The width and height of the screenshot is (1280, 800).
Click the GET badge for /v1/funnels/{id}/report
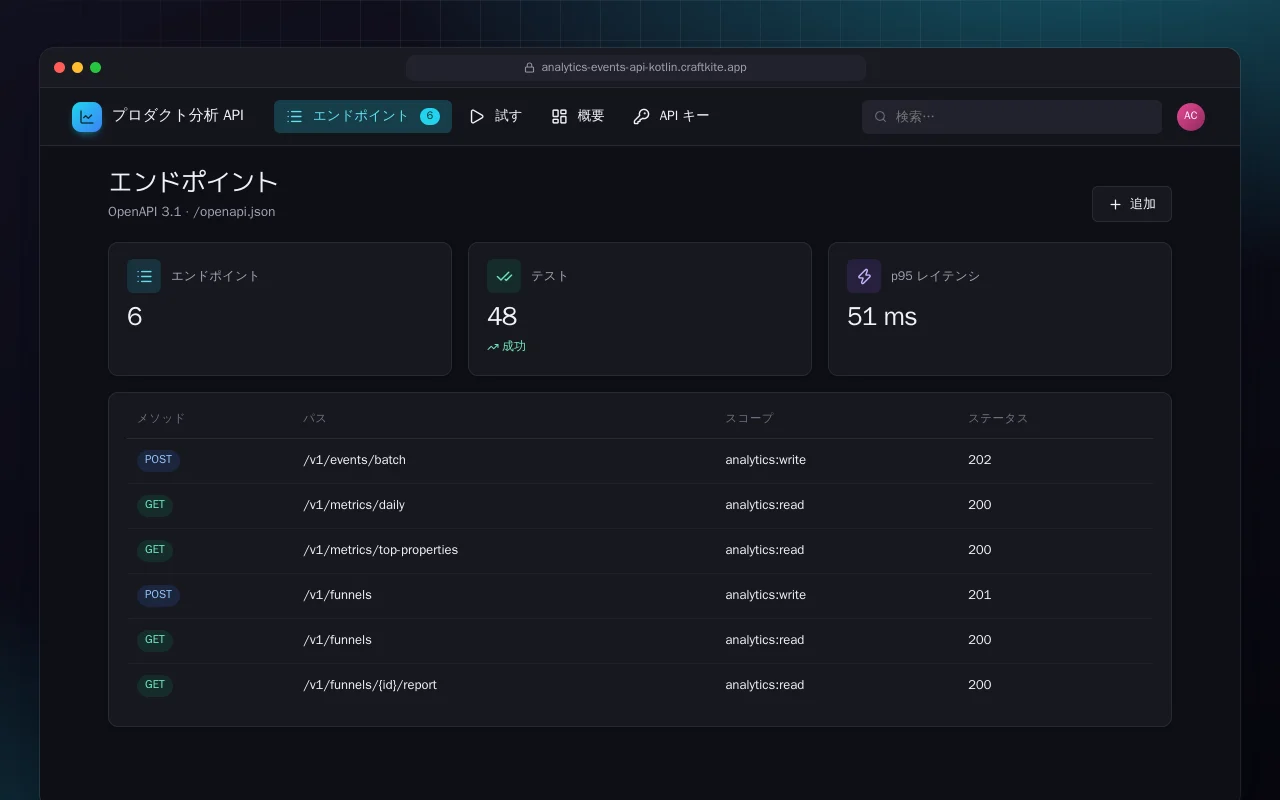155,685
